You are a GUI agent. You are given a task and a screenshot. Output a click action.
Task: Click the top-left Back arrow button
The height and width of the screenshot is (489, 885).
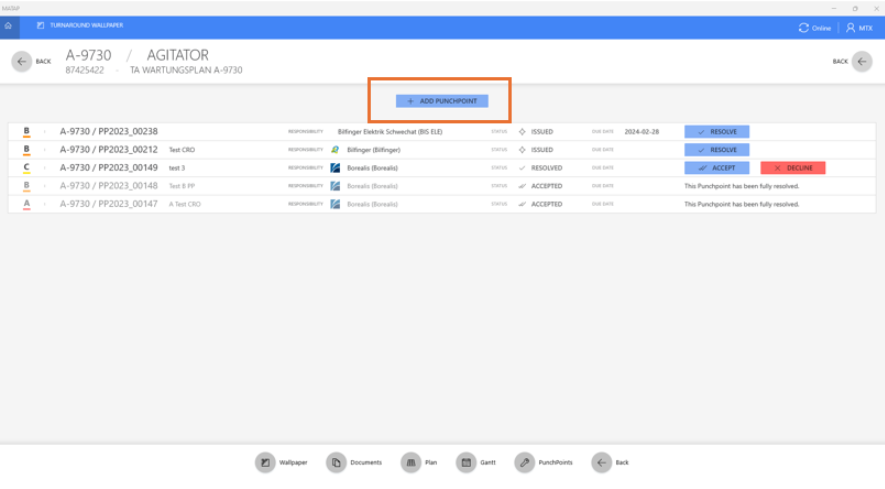tap(22, 61)
